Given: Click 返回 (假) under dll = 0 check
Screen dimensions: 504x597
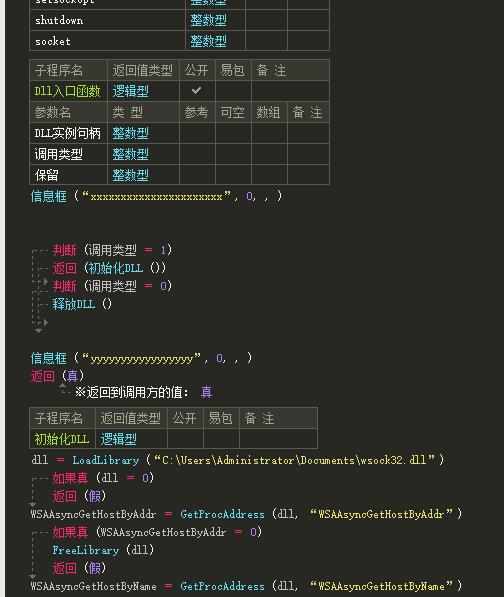Looking at the screenshot, I should pyautogui.click(x=79, y=496).
